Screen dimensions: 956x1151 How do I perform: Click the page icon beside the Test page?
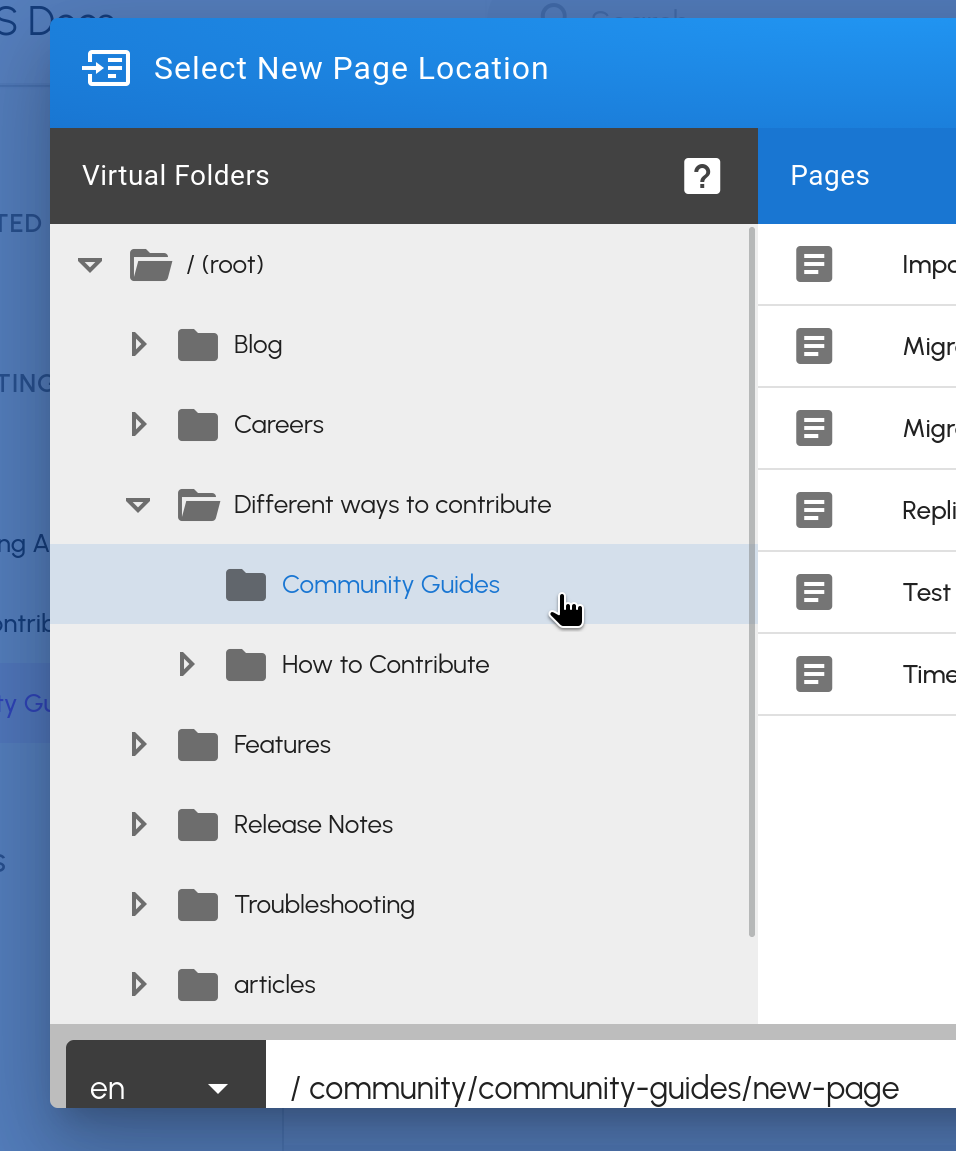click(814, 592)
